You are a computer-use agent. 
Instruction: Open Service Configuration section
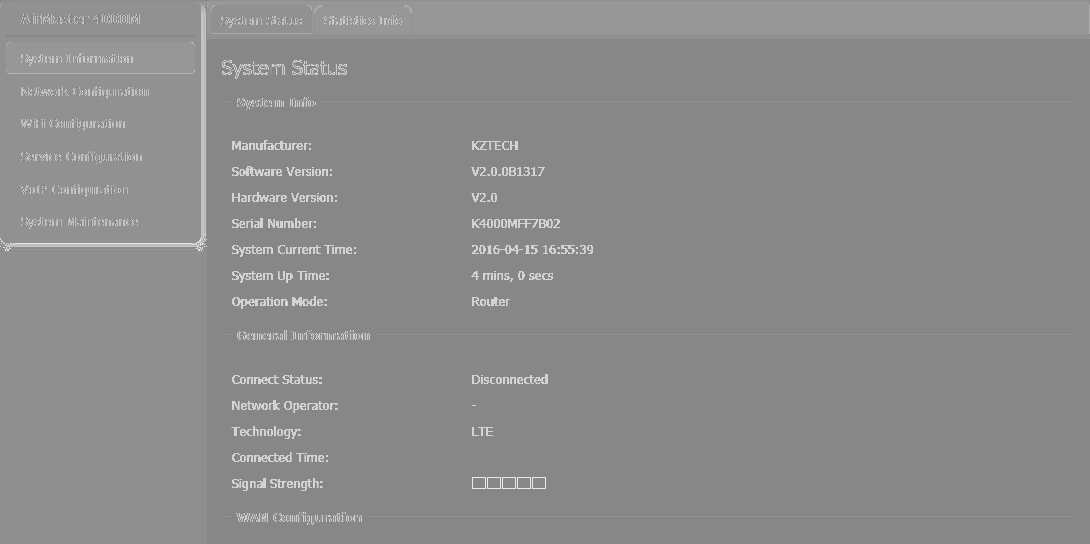tap(81, 156)
